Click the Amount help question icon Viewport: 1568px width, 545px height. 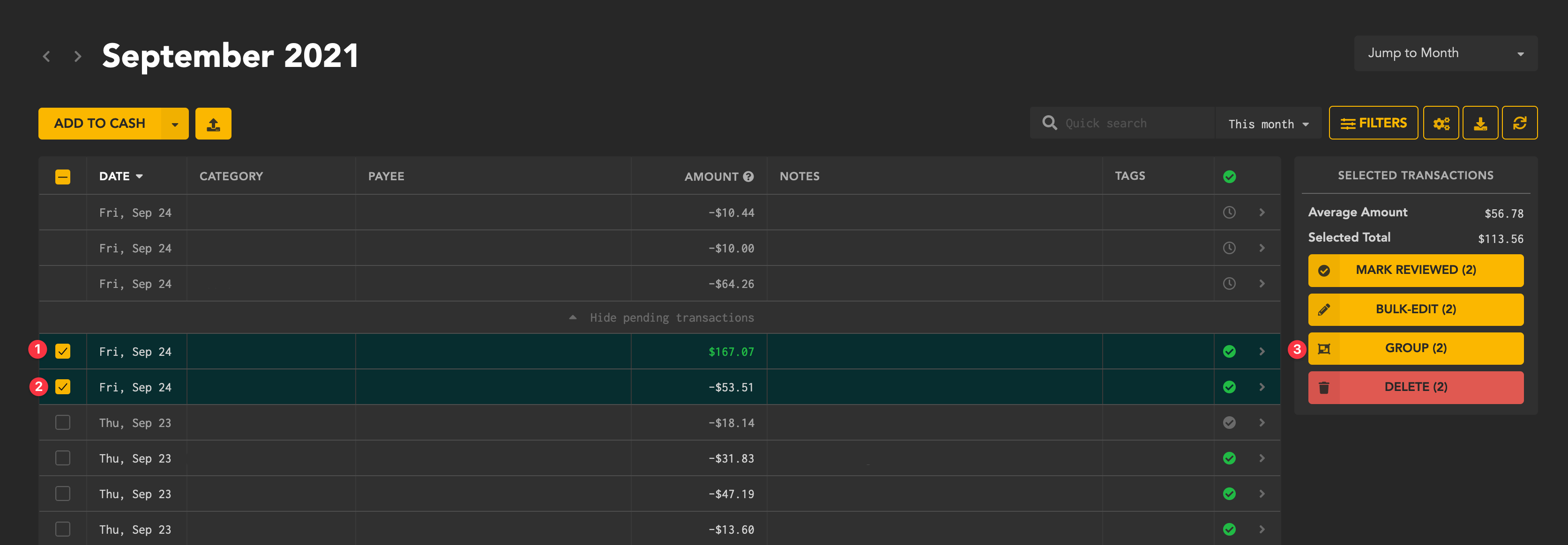[748, 177]
